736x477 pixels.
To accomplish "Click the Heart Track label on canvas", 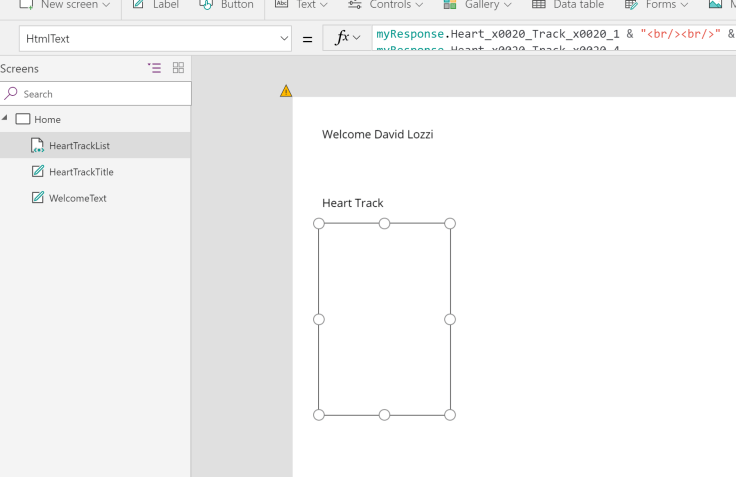I will 353,203.
